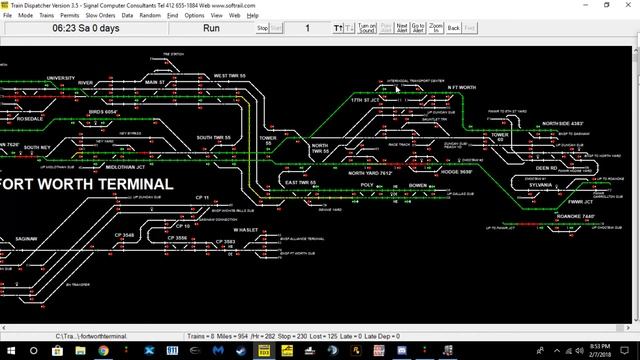
Task: Click the HODGE 9698' label
Action: pyautogui.click(x=457, y=172)
